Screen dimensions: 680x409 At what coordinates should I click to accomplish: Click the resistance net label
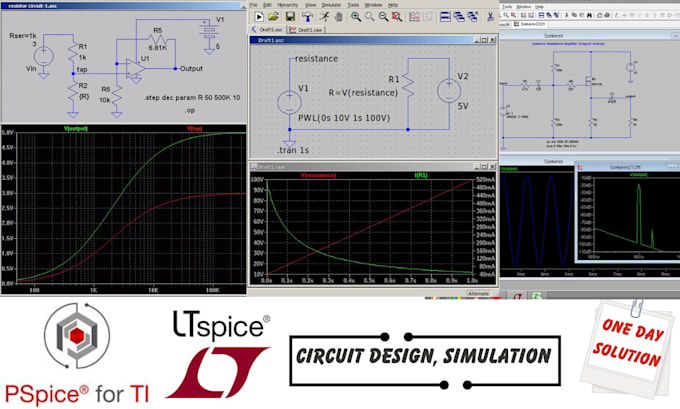tap(316, 59)
